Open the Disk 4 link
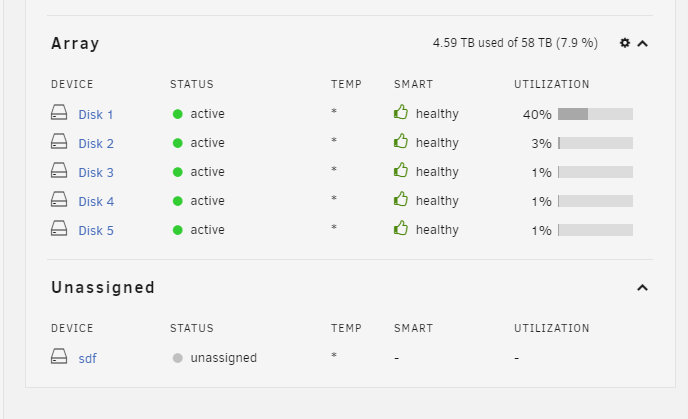 [x=96, y=201]
